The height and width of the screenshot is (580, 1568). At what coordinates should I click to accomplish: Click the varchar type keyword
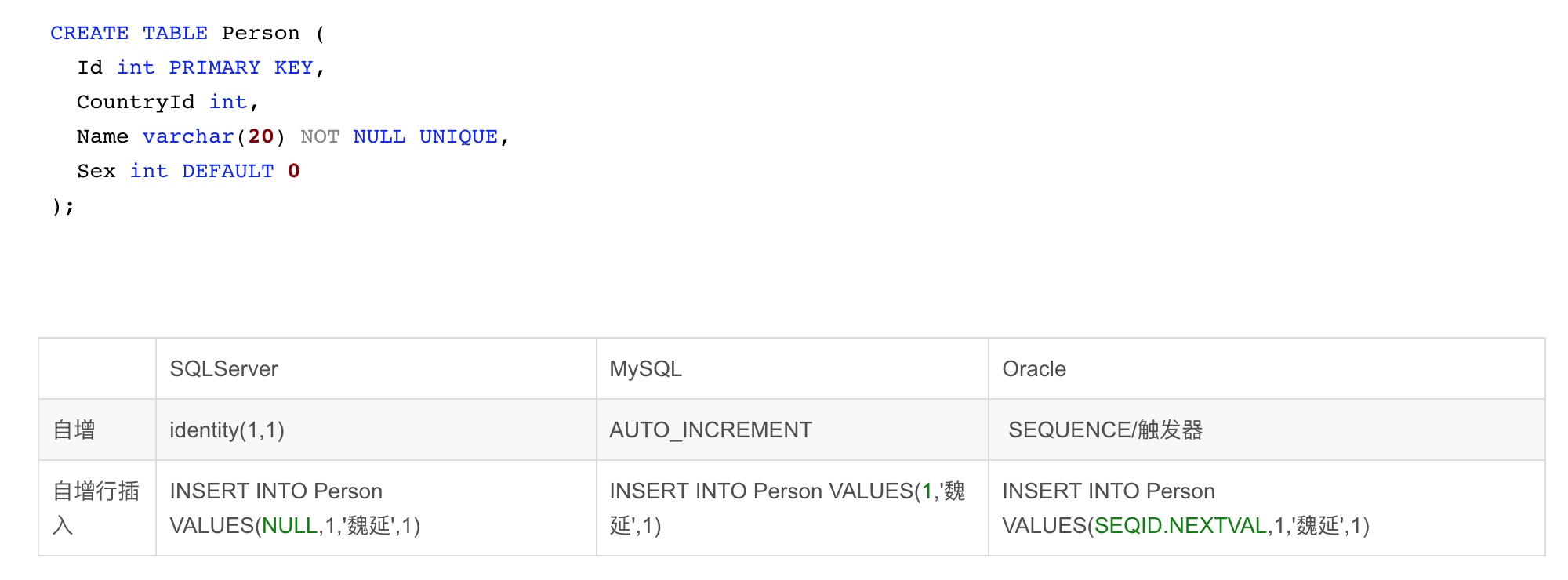coord(188,137)
